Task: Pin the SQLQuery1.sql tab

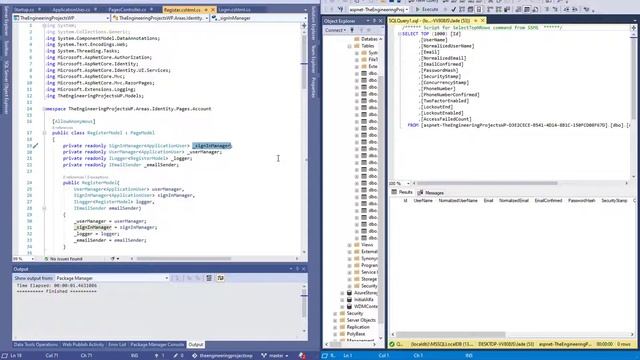Action: [x=476, y=20]
